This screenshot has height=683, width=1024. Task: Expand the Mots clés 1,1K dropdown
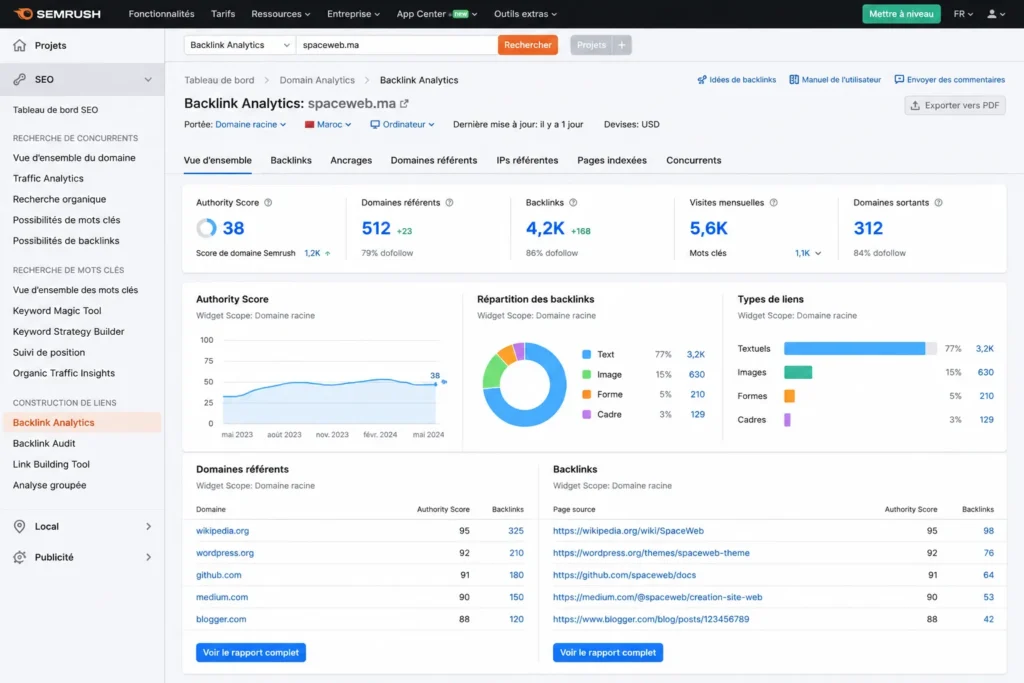click(x=808, y=253)
